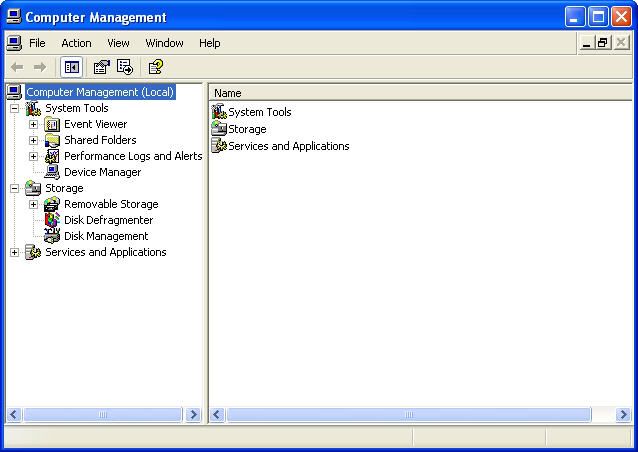This screenshot has width=638, height=452.
Task: Click the Device Manager icon
Action: click(x=52, y=172)
